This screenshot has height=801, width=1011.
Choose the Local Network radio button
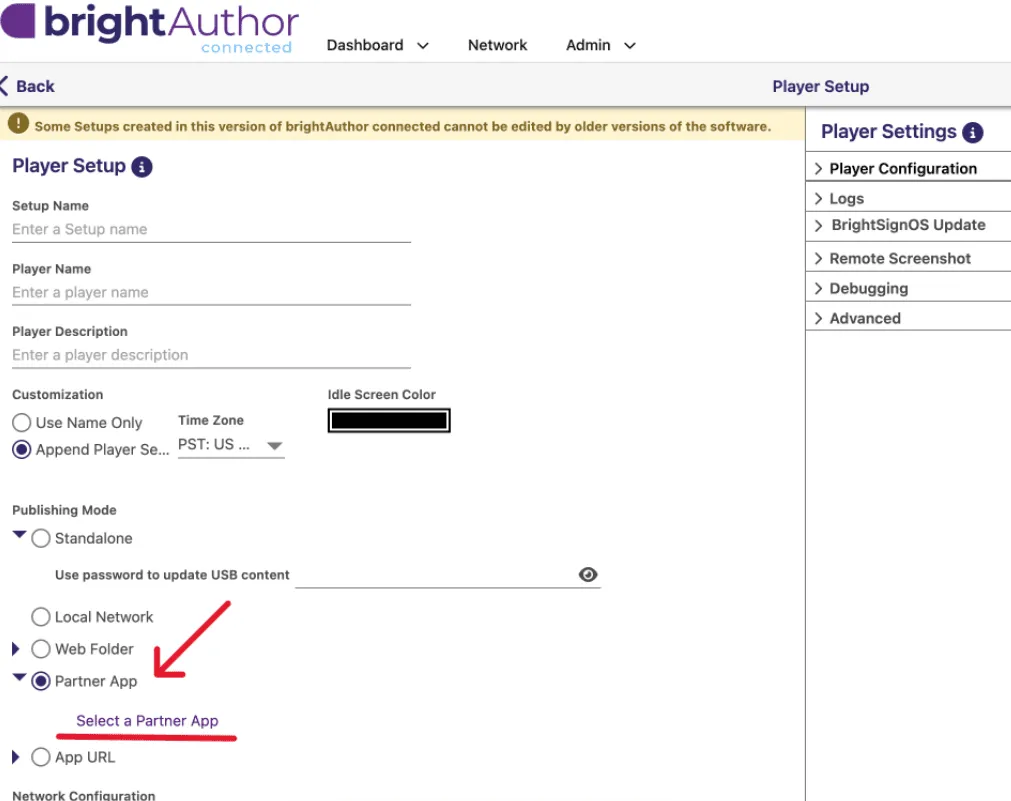tap(41, 617)
